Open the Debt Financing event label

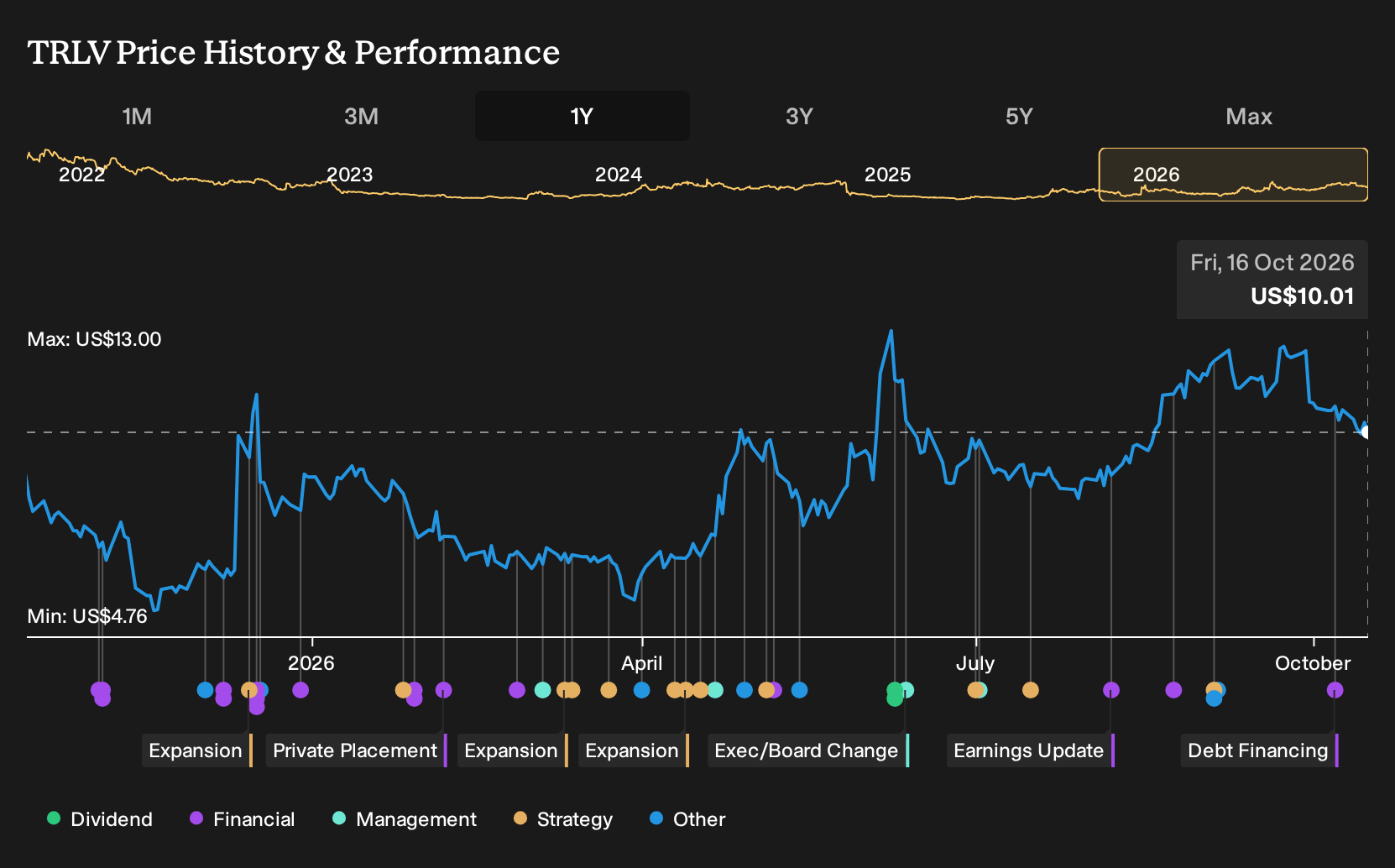1260,750
